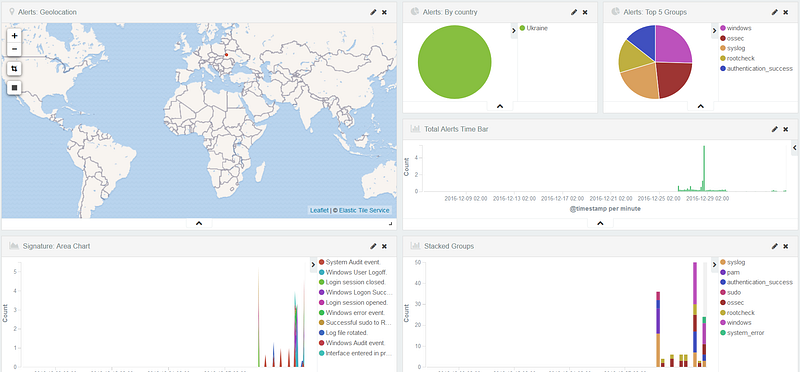Remove the Alerts: Geolocation panel
Image resolution: width=800 pixels, height=372 pixels.
[x=384, y=12]
